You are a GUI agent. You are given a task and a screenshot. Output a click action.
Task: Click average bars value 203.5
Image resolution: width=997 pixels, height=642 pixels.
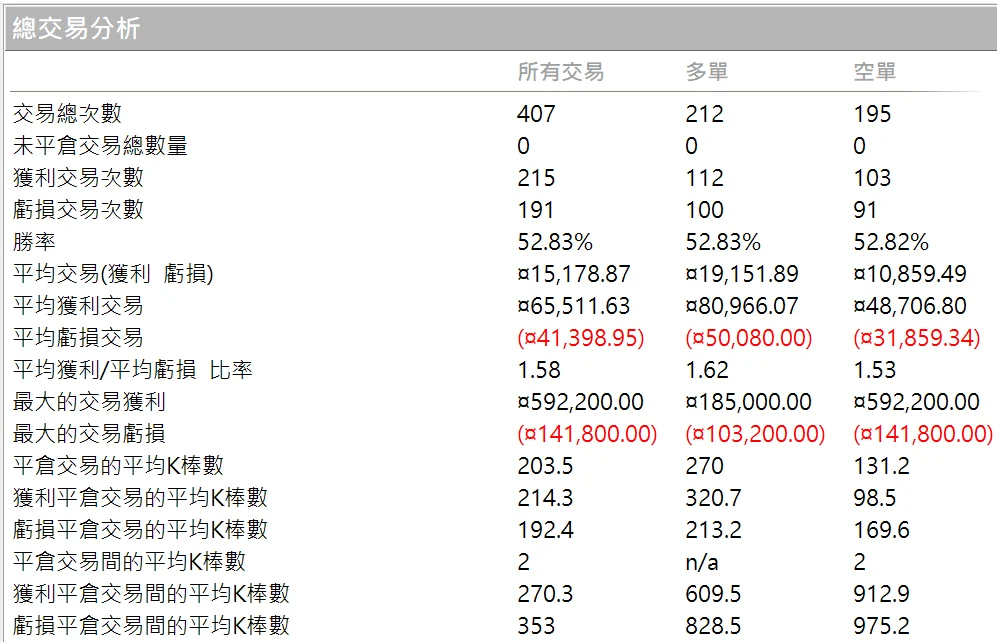[x=545, y=467]
